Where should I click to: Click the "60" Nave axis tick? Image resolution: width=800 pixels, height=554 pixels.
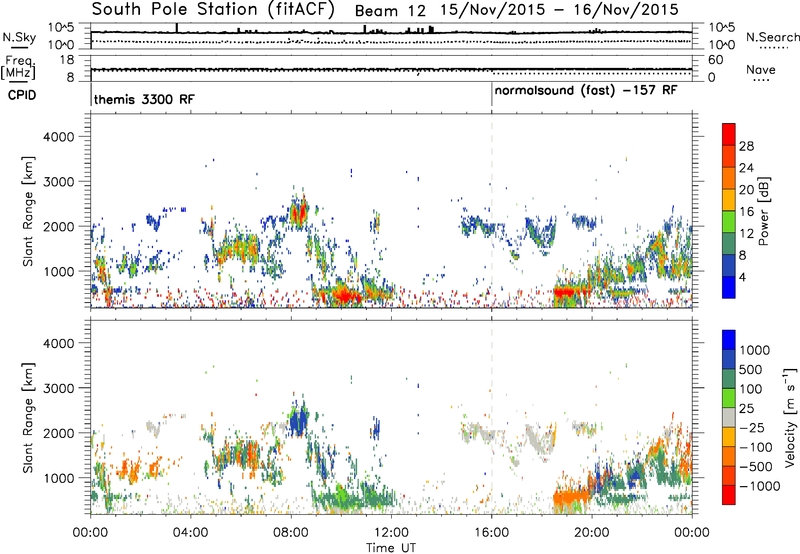[715, 60]
